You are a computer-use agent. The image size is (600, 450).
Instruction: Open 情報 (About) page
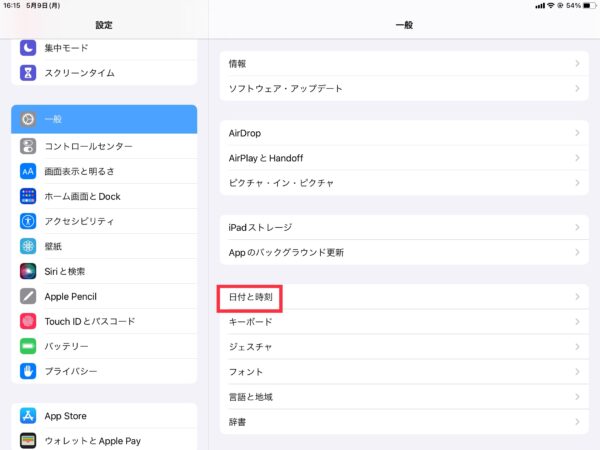(x=404, y=64)
